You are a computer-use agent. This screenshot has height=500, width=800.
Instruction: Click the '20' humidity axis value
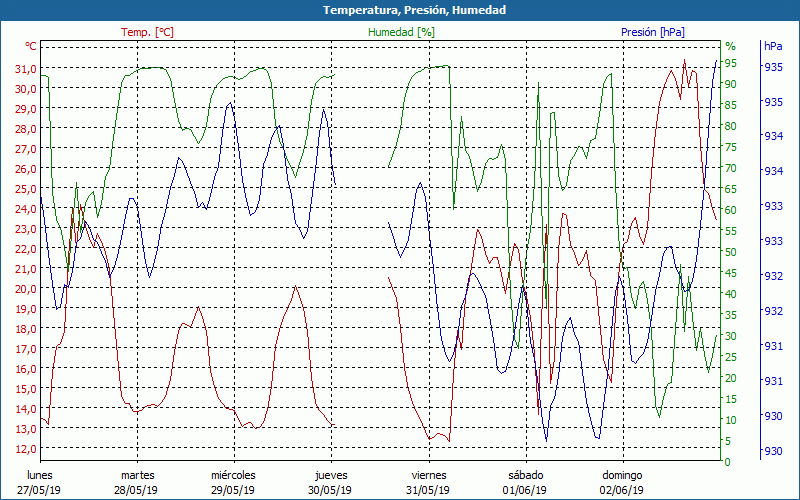pyautogui.click(x=731, y=378)
